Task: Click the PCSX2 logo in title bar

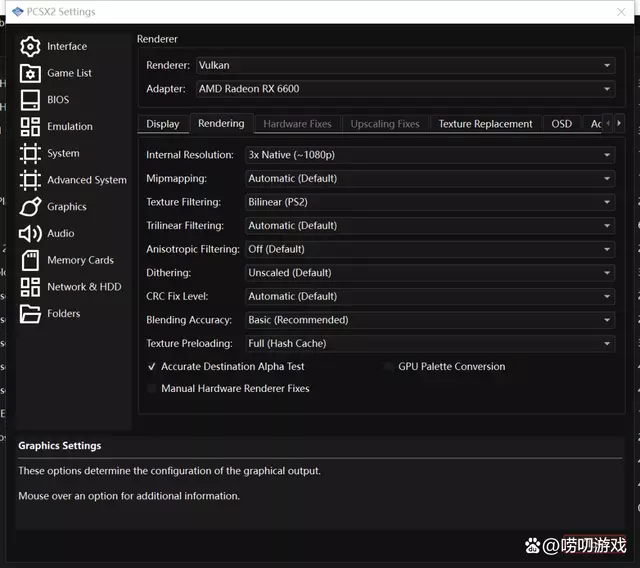Action: point(18,12)
